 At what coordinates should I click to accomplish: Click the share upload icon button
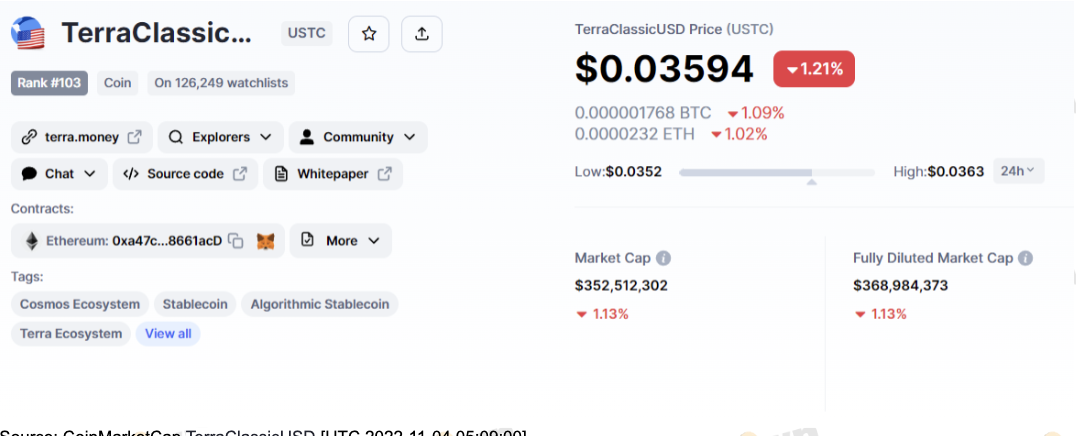pos(421,34)
